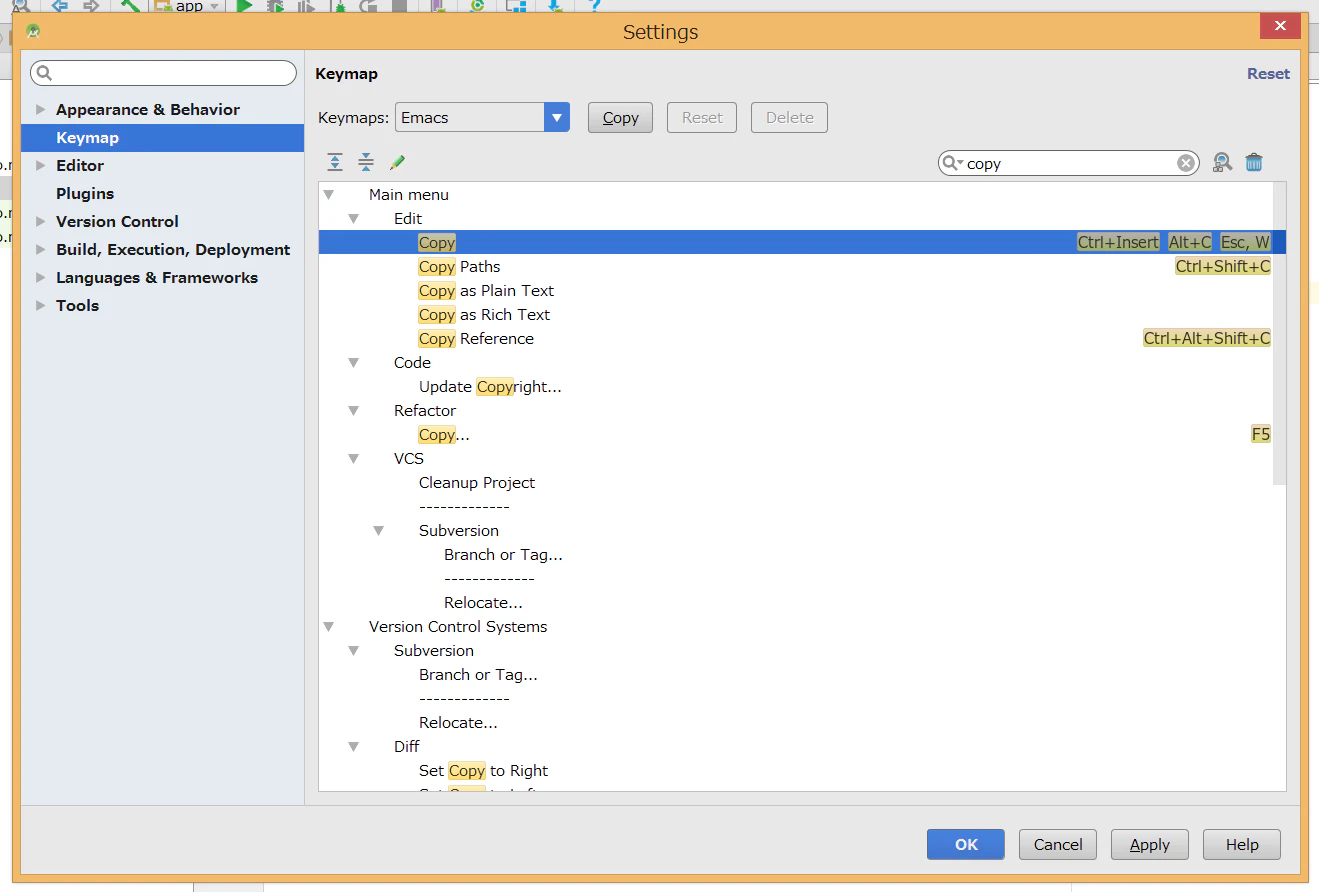Expand the Appearance & Behavior section

point(41,109)
